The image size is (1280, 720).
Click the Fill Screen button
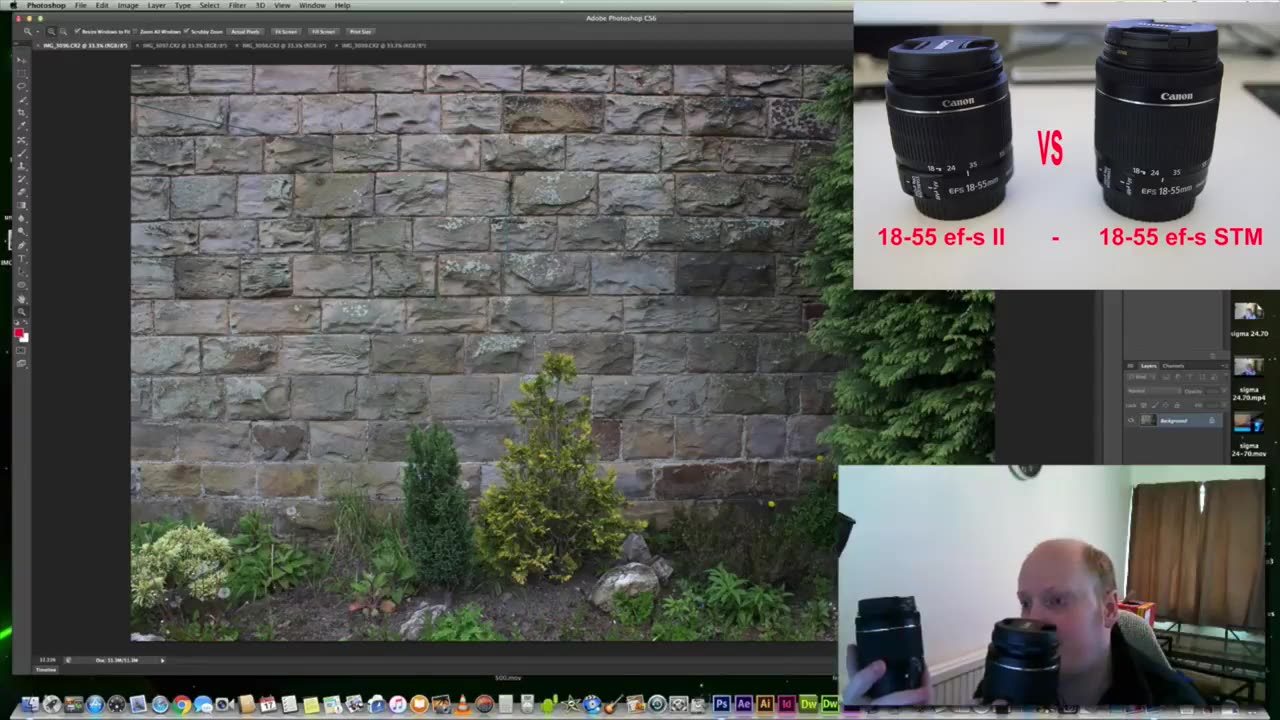323,32
